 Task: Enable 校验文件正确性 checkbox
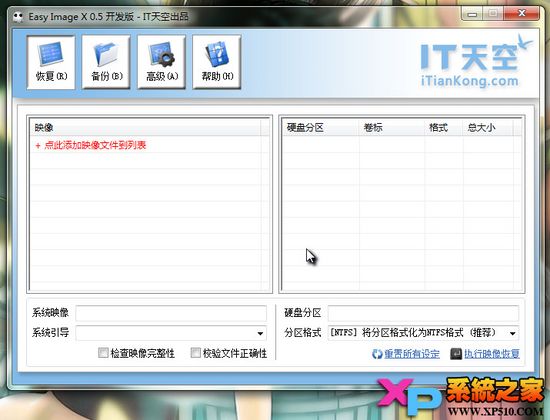[x=196, y=353]
